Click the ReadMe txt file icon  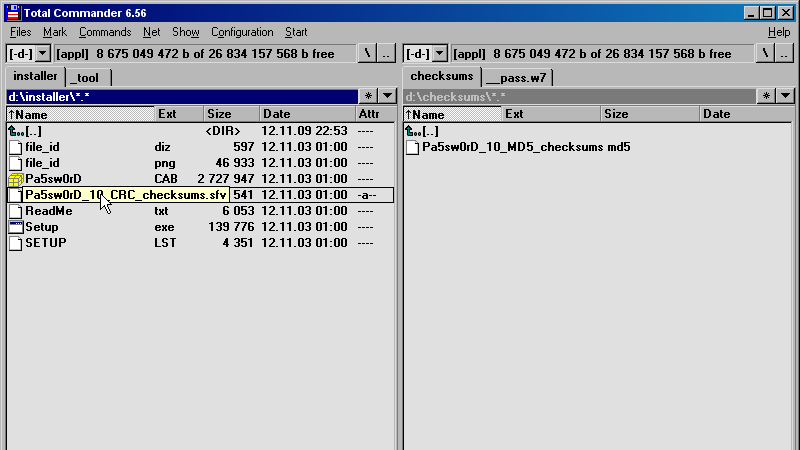pyautogui.click(x=16, y=211)
